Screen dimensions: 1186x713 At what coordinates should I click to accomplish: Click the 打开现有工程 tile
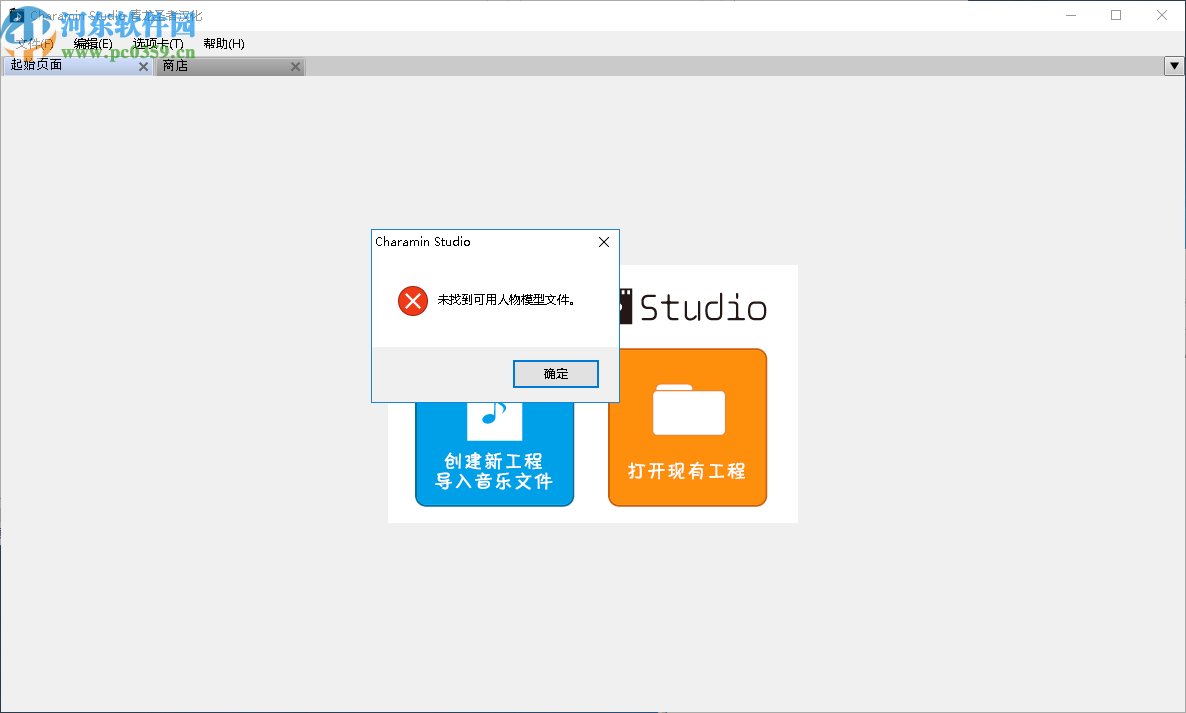[x=687, y=470]
